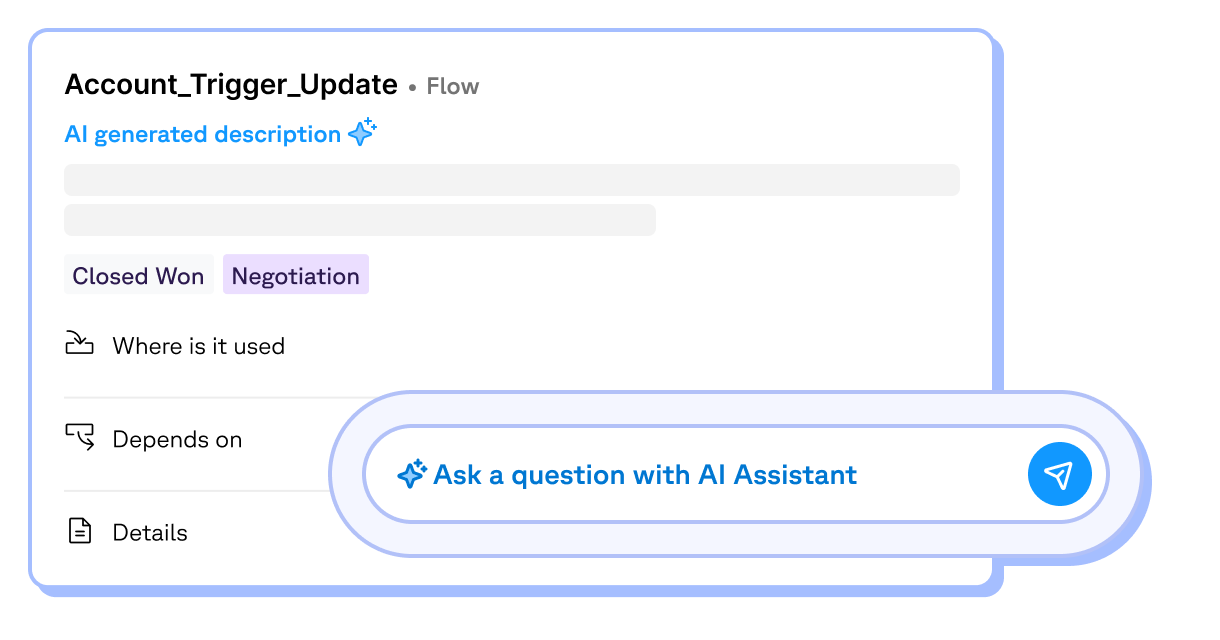1220x640 pixels.
Task: Click the dot separator before Flow
Action: [412, 88]
